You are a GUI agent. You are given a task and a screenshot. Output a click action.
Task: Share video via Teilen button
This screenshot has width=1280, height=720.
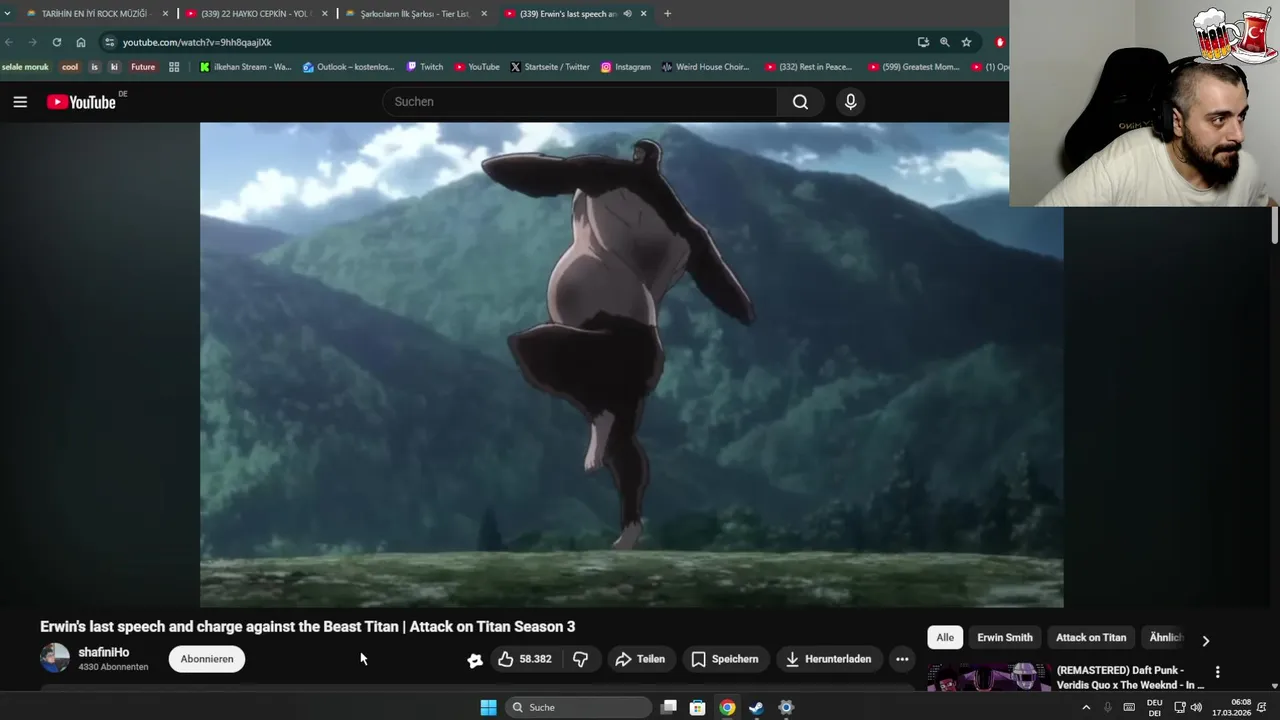coord(640,659)
